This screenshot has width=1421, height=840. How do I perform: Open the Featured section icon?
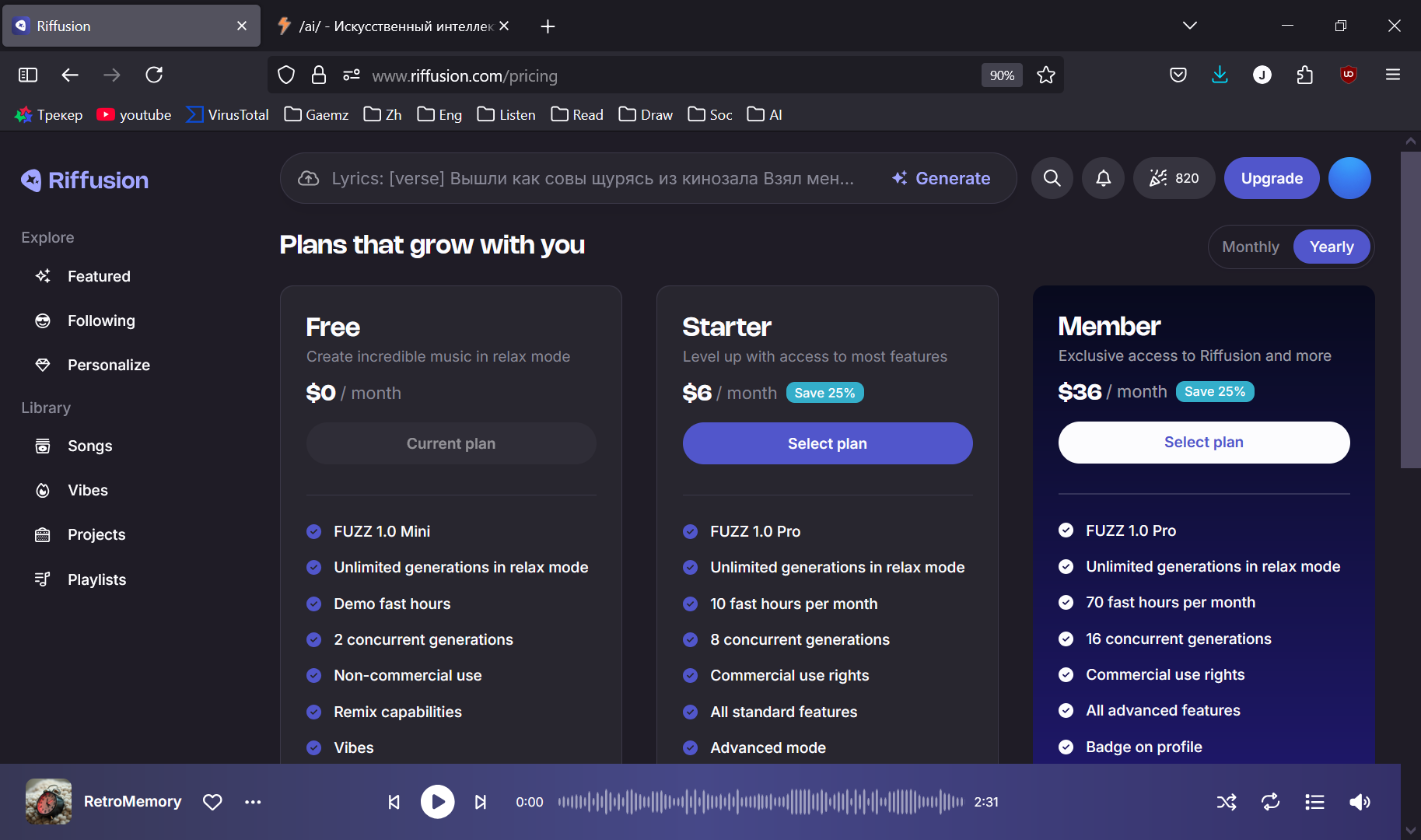[x=43, y=276]
